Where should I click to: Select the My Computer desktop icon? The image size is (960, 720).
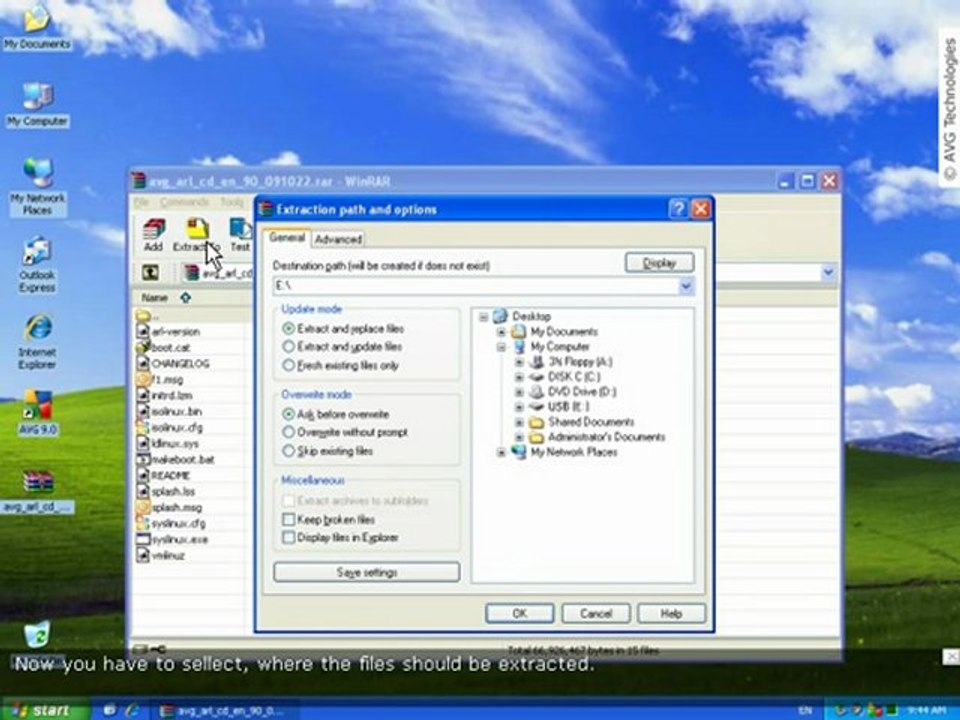37,105
